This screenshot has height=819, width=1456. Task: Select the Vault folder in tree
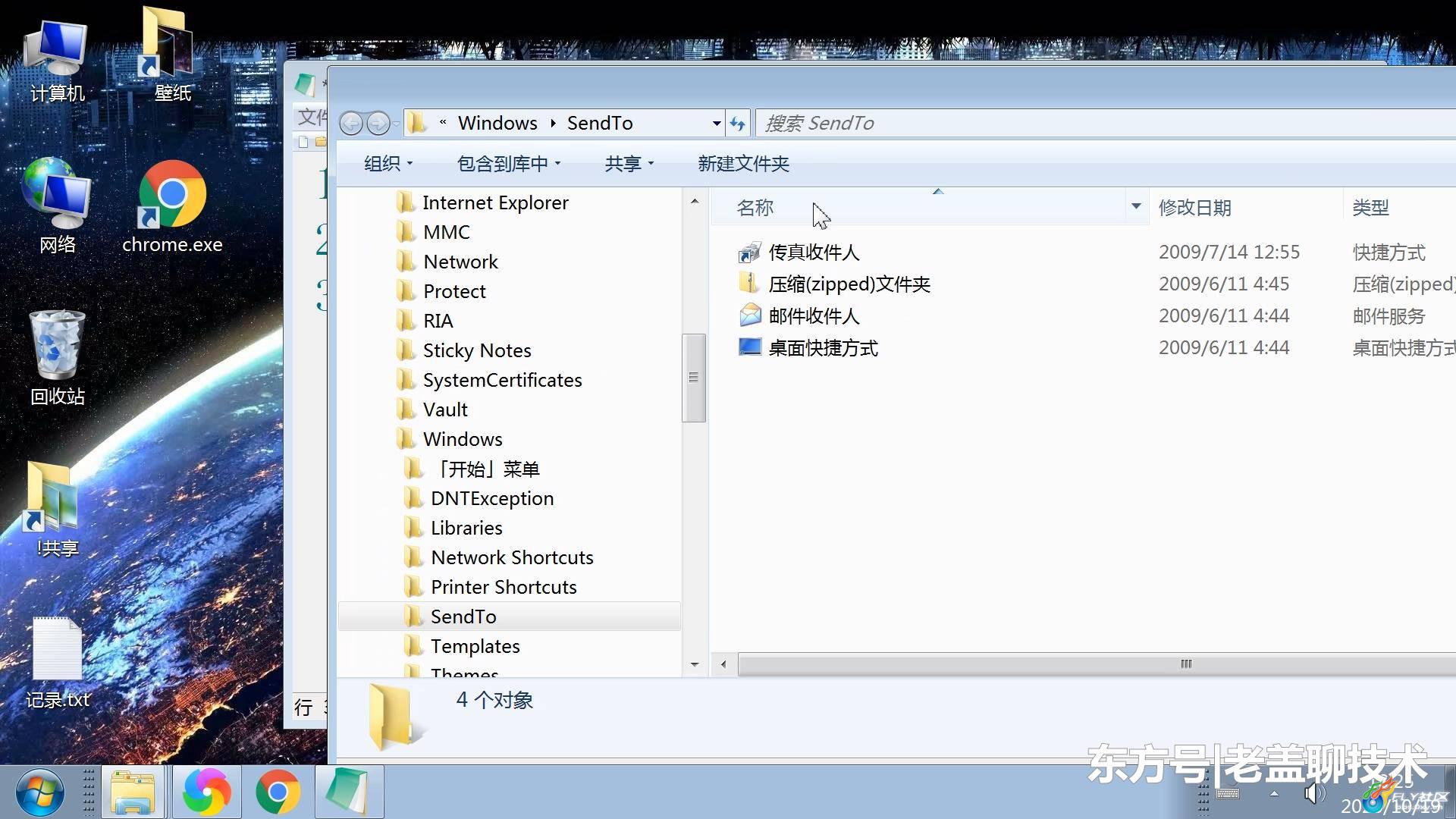coord(445,409)
